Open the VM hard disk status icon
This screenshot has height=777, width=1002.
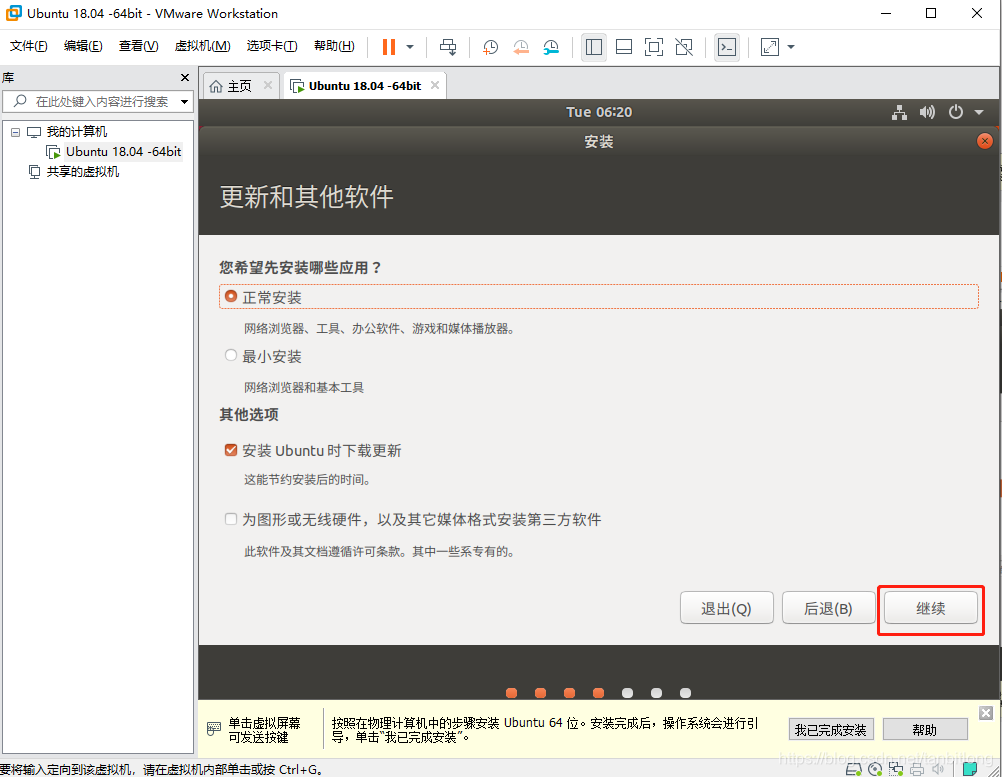pos(853,768)
